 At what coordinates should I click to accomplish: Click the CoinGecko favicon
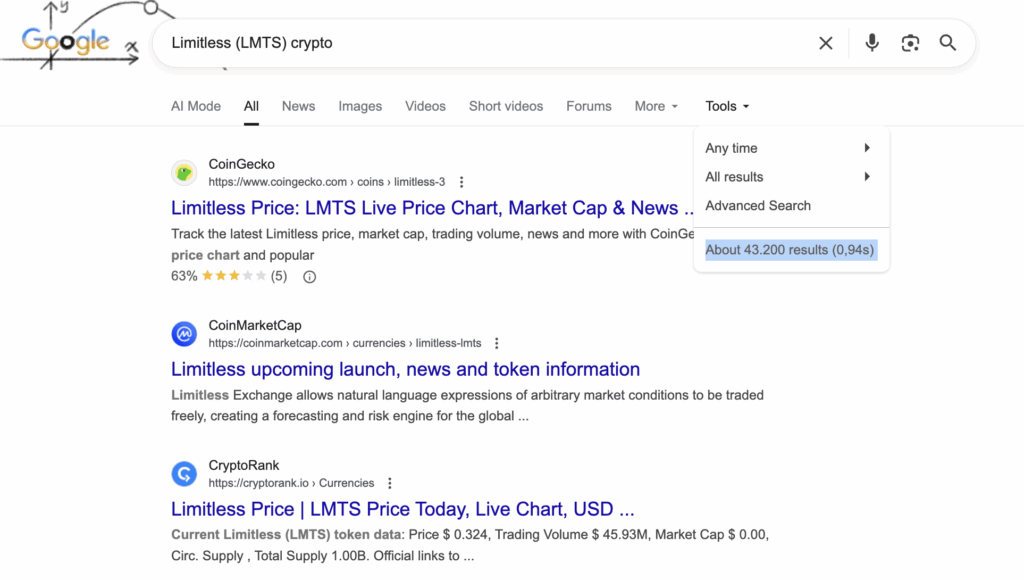[x=184, y=173]
